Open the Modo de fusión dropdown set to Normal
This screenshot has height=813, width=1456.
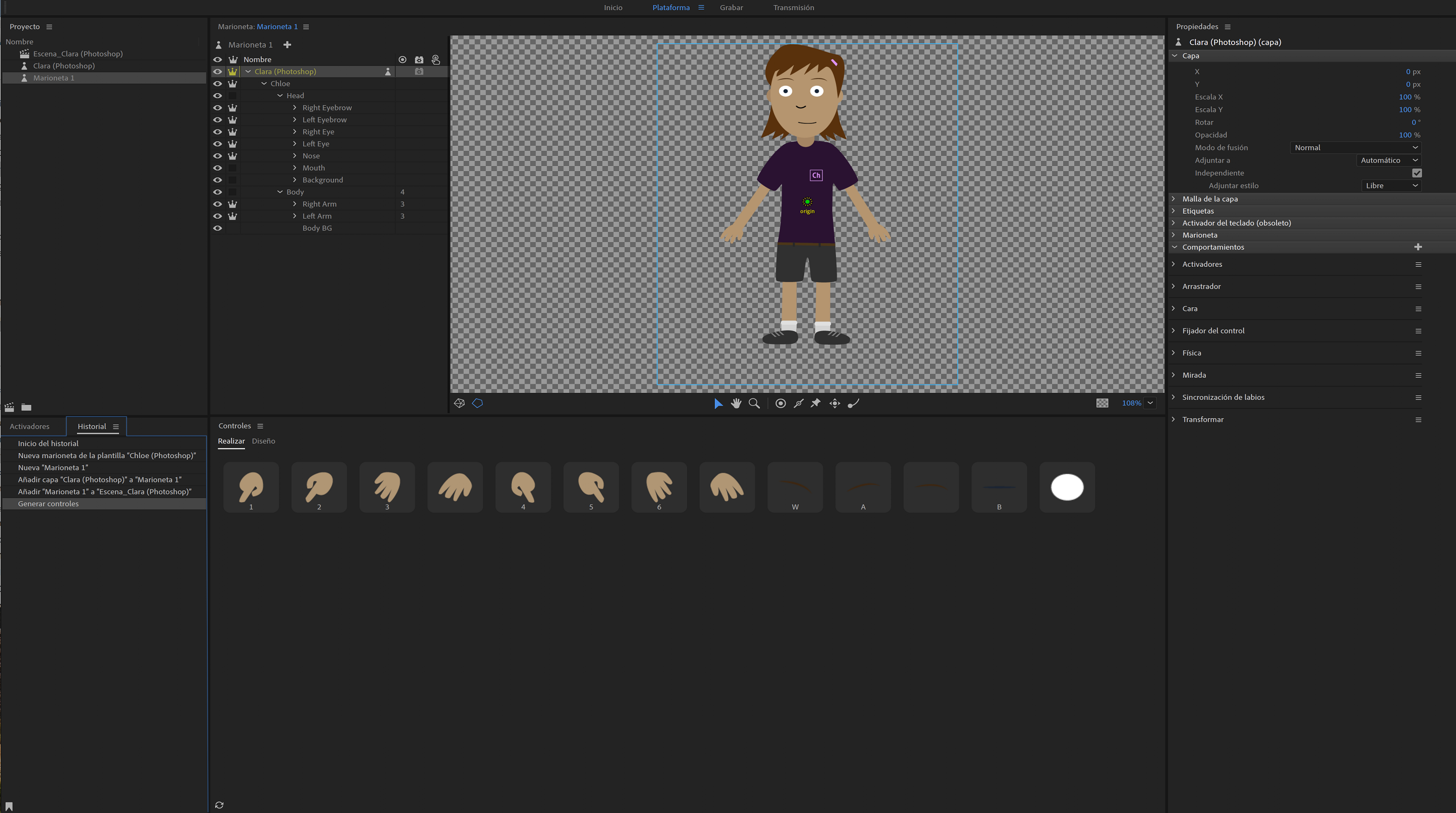pos(1355,147)
